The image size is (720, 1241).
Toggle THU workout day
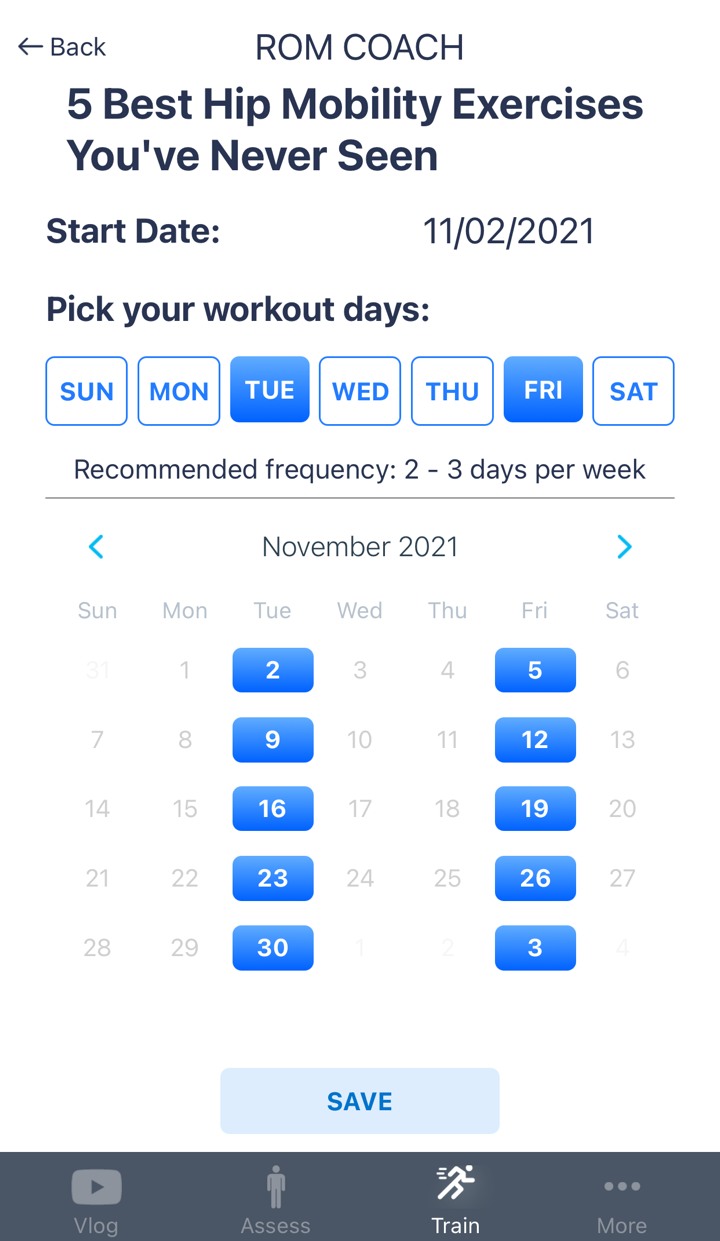(452, 391)
